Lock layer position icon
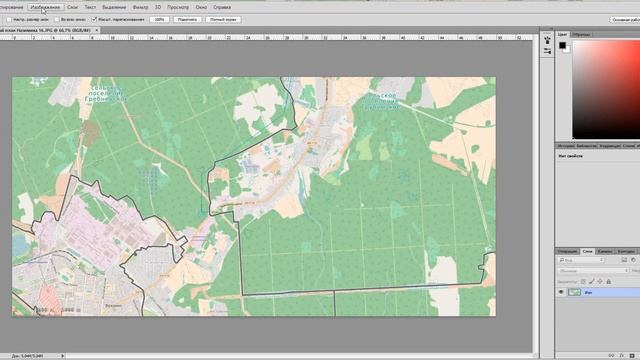 600,282
